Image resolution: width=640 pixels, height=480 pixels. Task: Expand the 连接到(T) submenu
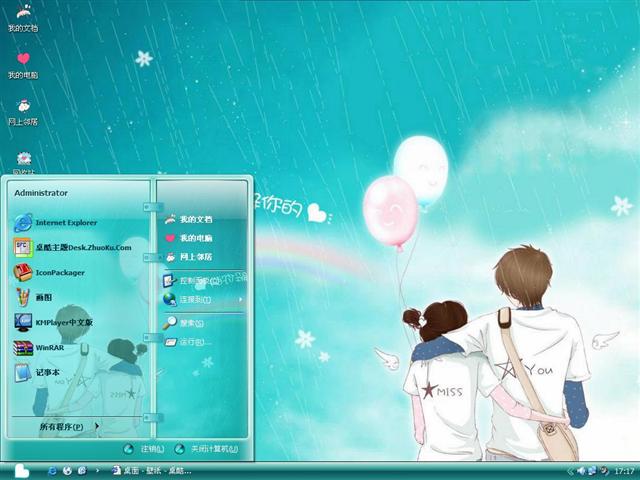tap(203, 300)
